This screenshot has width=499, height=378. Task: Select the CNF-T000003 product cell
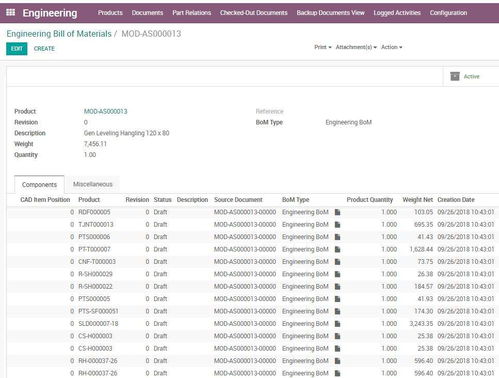[97, 262]
